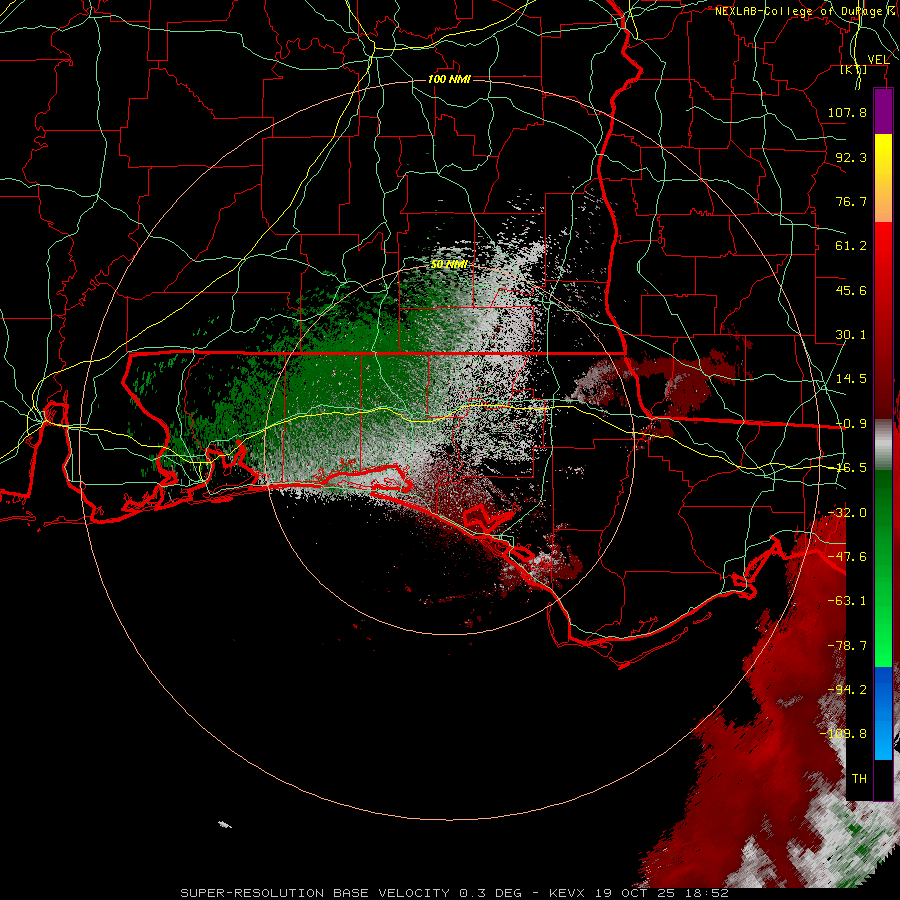Select the -94.2 scale value
The height and width of the screenshot is (900, 900).
[847, 690]
